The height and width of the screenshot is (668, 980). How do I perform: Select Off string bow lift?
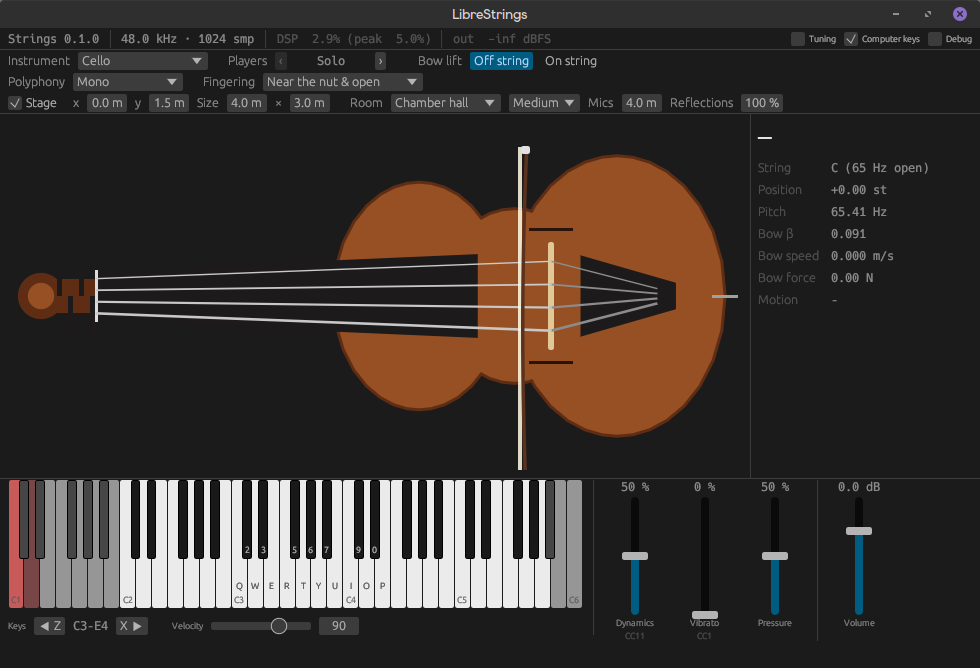[x=501, y=61]
